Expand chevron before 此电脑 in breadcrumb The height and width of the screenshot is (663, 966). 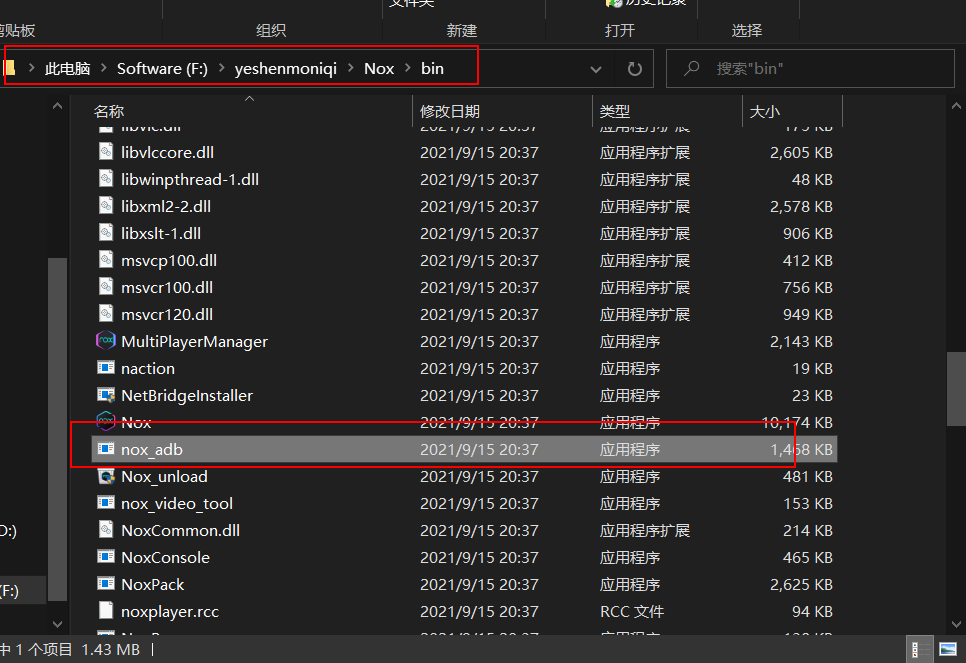31,68
